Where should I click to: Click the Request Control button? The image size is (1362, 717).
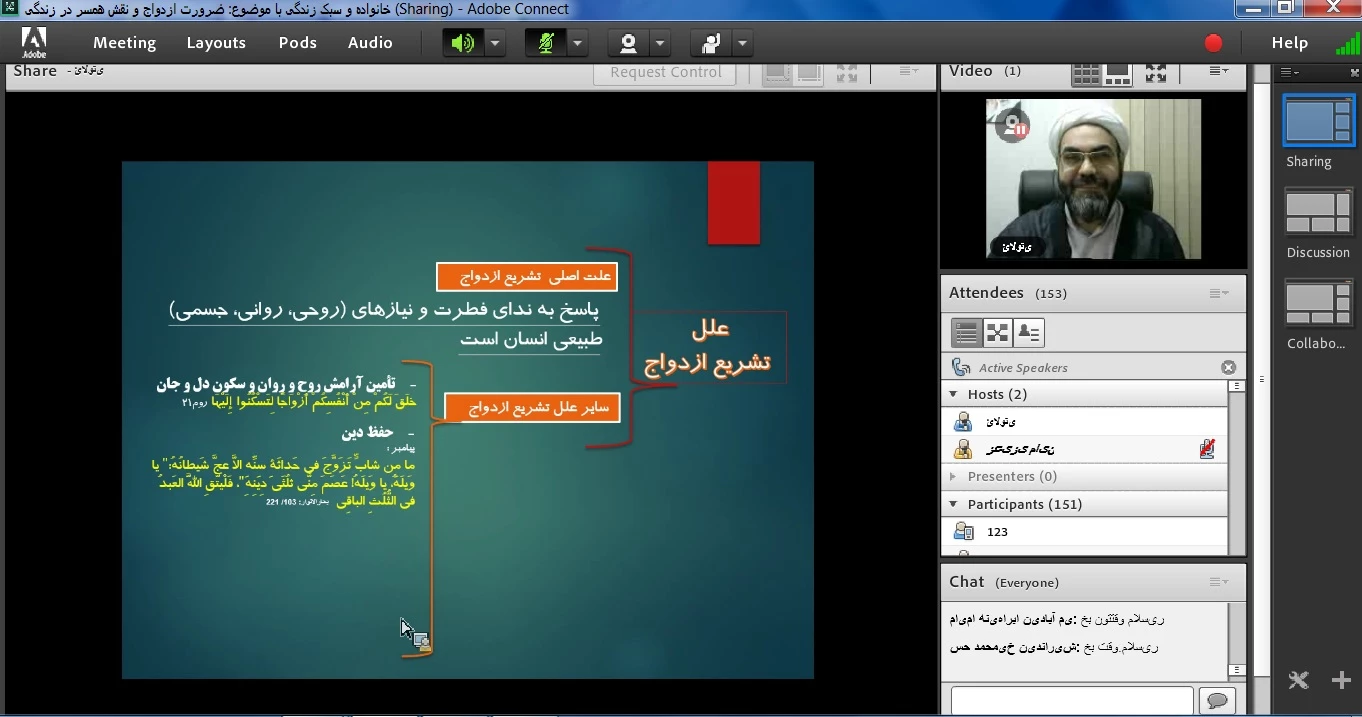(665, 72)
